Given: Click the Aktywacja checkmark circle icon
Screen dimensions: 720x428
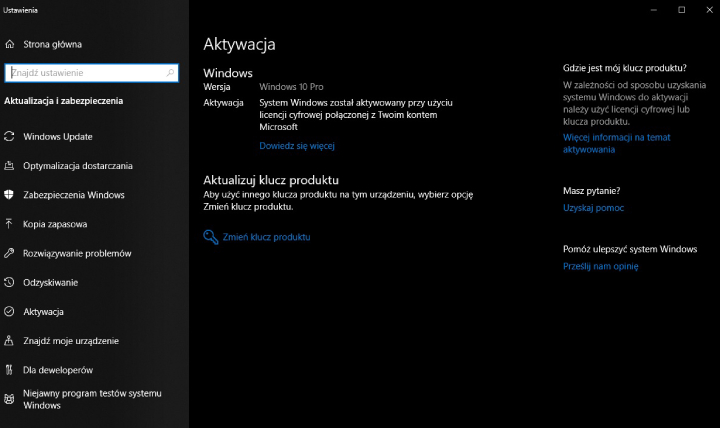Looking at the screenshot, I should (9, 311).
